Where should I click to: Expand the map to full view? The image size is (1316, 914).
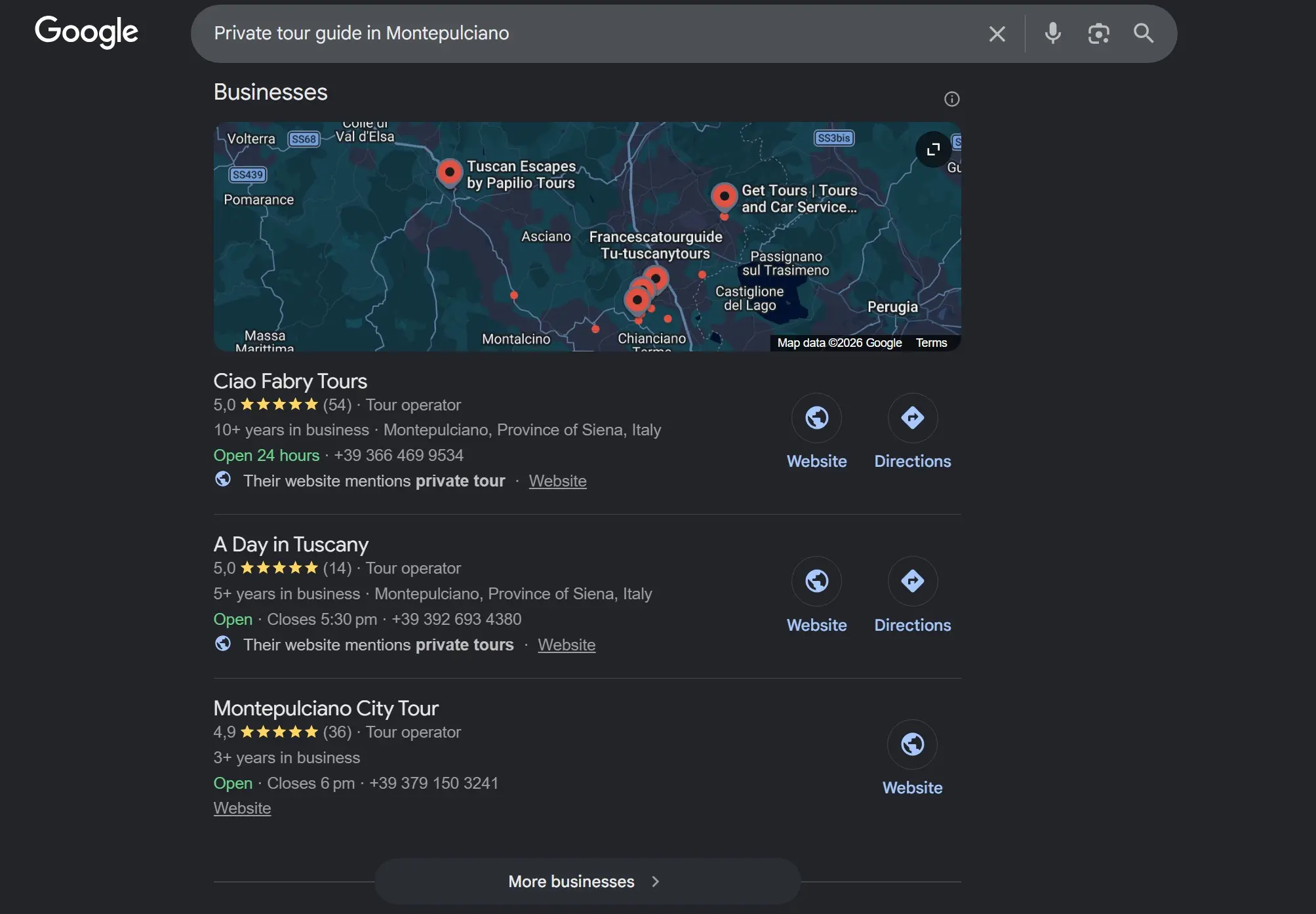coord(933,149)
